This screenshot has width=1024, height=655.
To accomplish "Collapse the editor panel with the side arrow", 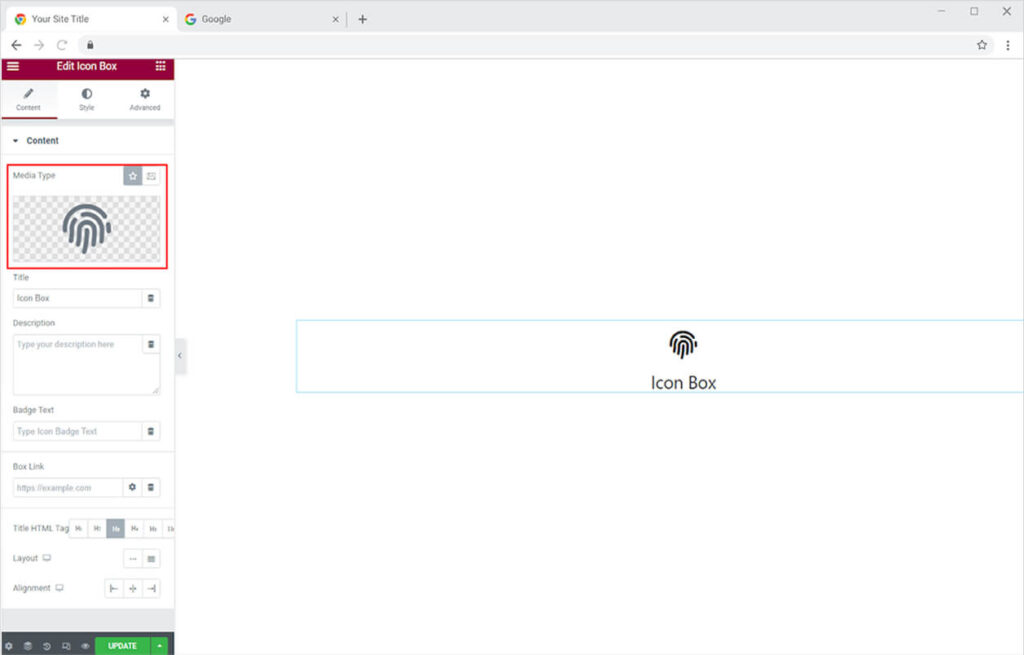I will (180, 355).
